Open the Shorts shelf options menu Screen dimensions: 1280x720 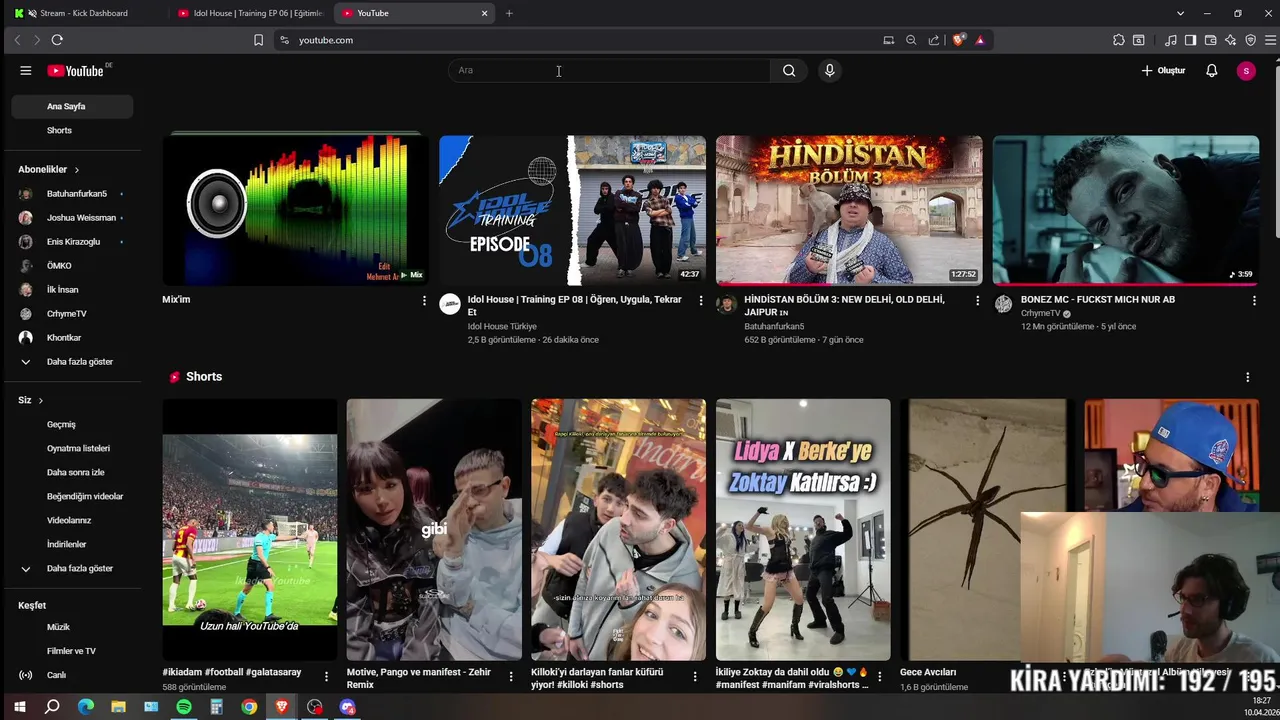[x=1247, y=377]
